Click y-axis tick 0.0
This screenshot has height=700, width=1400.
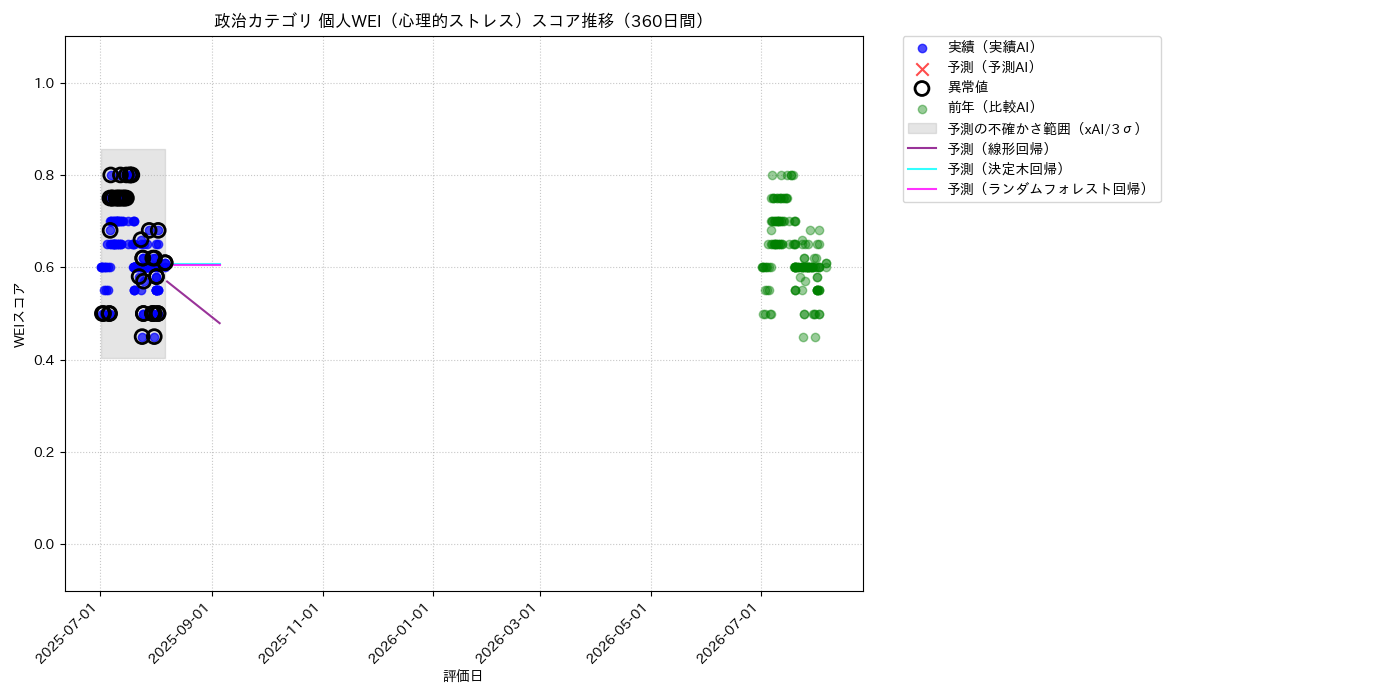pyautogui.click(x=45, y=544)
